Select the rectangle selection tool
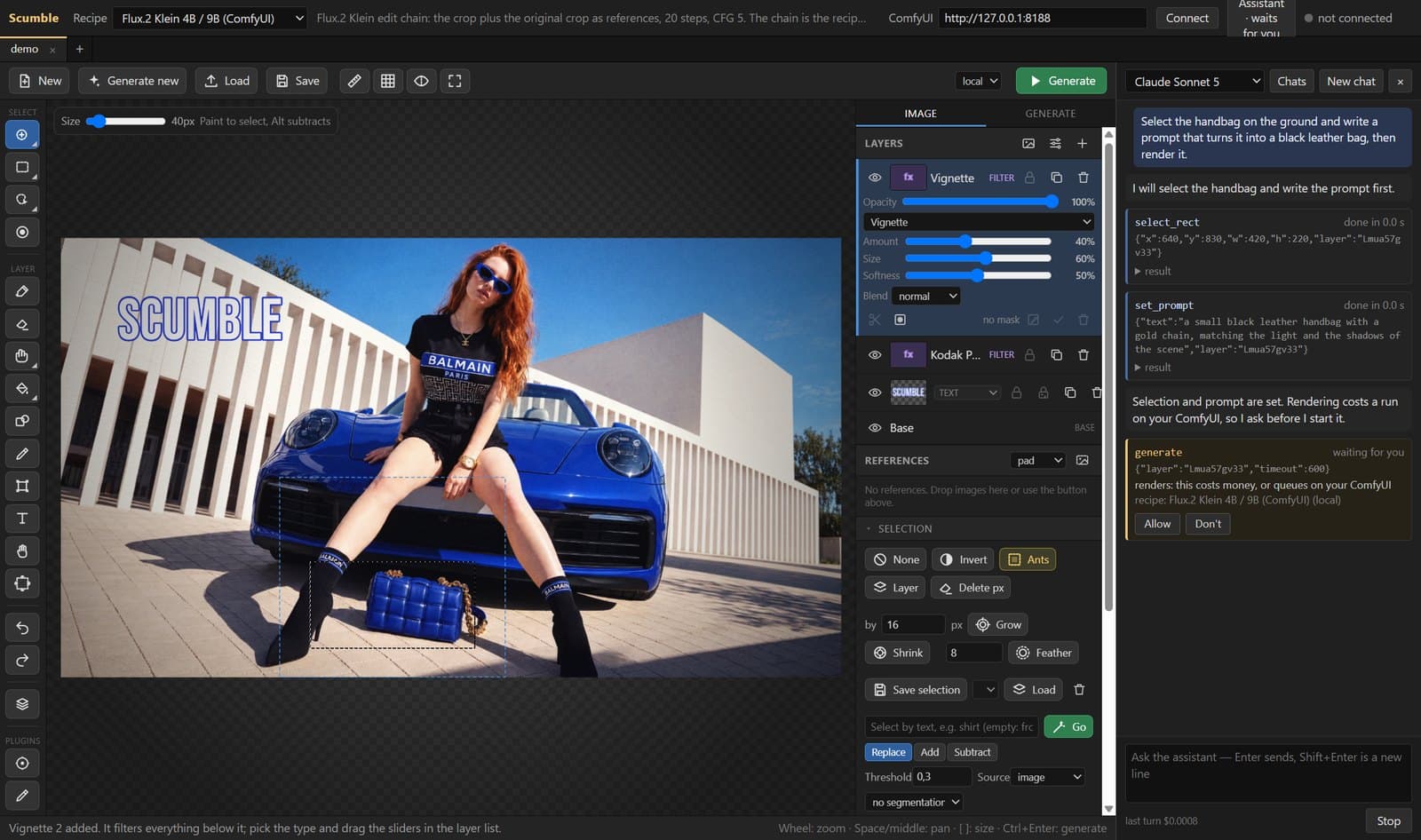The height and width of the screenshot is (840, 1421). tap(22, 167)
